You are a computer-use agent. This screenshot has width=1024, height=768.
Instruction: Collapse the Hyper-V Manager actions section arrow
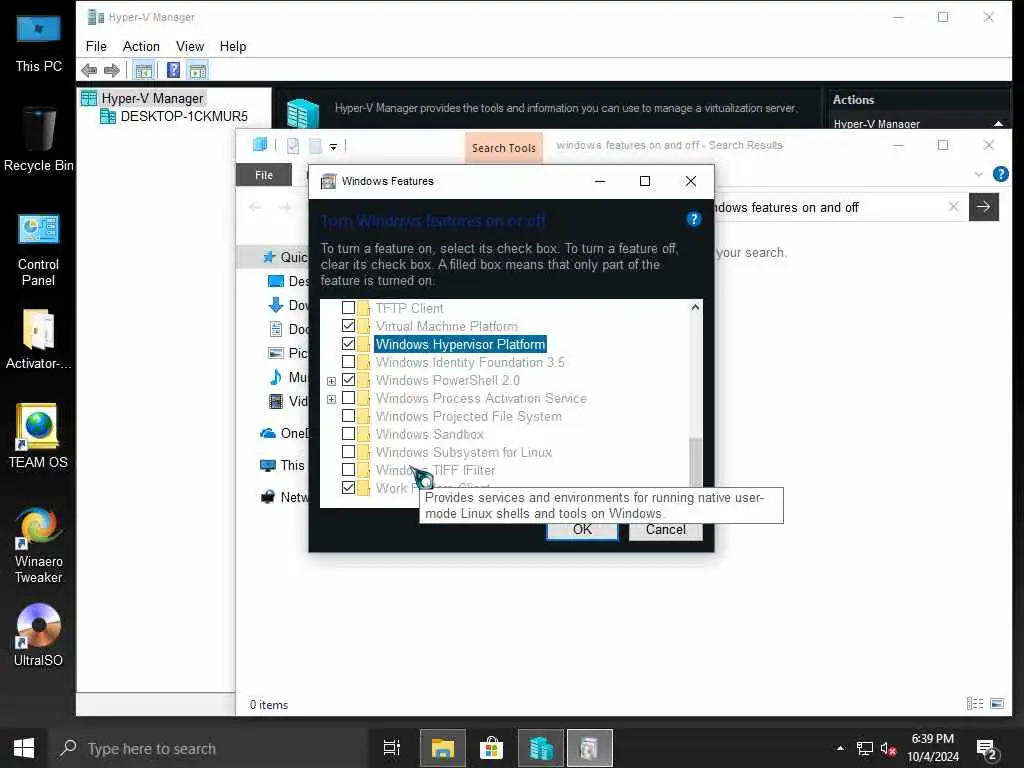pos(998,123)
